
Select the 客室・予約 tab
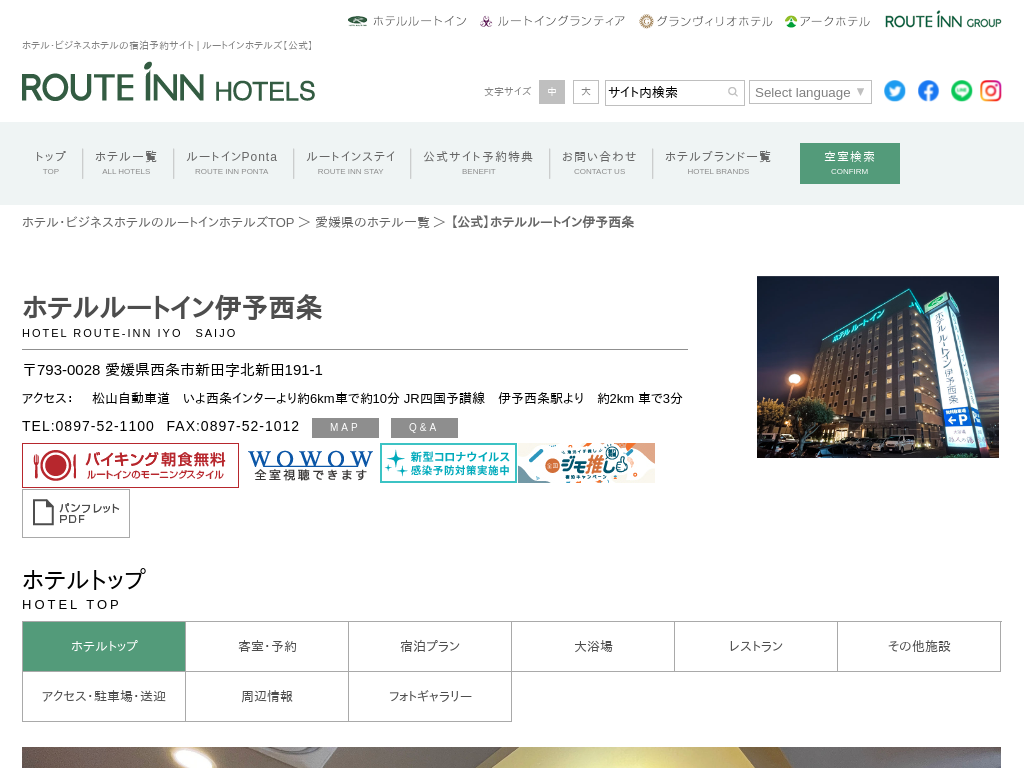pyautogui.click(x=267, y=647)
